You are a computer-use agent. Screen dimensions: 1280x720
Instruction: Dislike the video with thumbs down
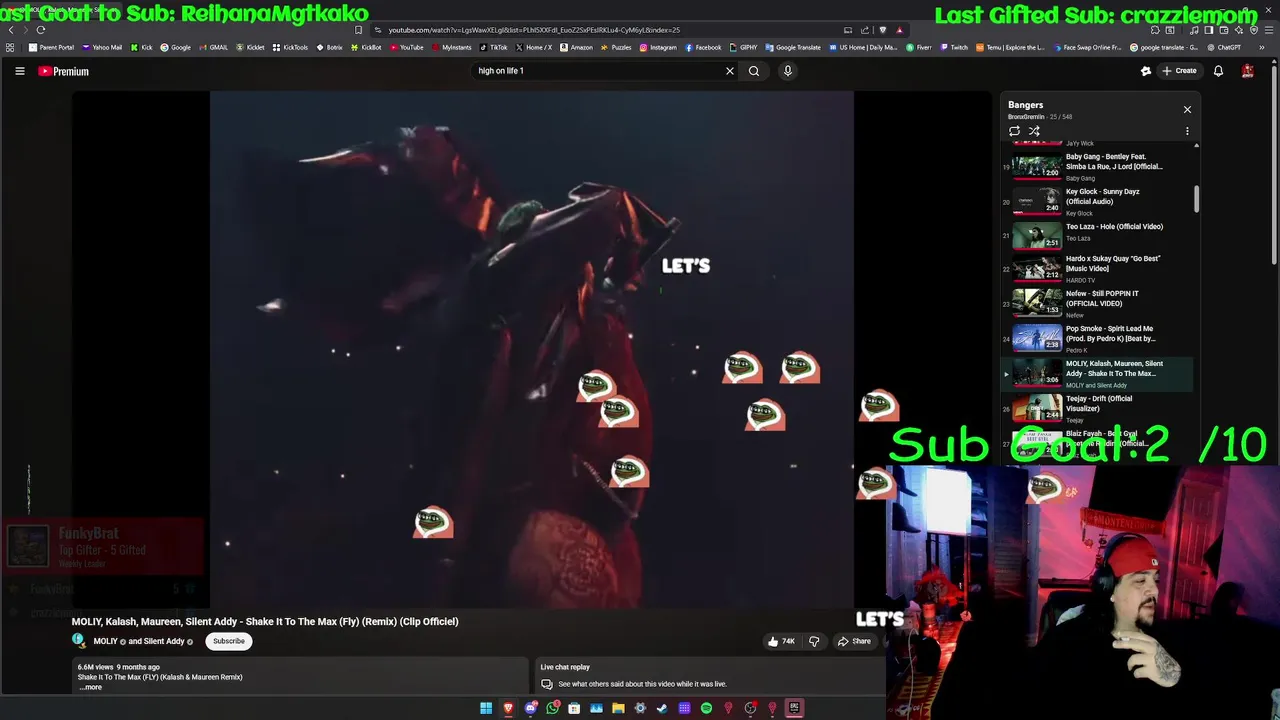pyautogui.click(x=814, y=641)
